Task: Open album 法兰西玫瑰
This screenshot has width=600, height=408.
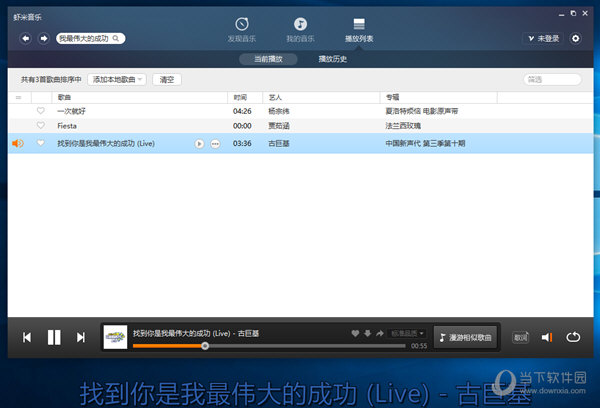Action: click(403, 126)
